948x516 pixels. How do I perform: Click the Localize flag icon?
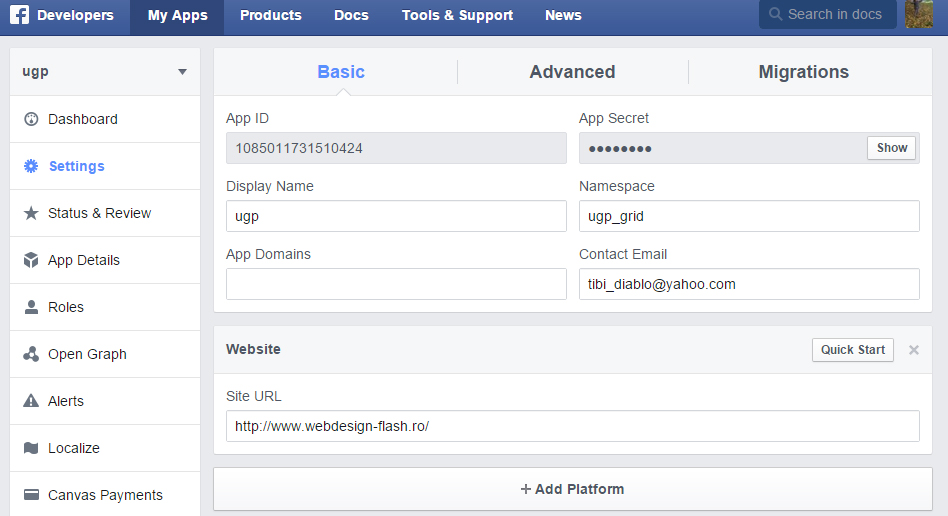pyautogui.click(x=30, y=448)
